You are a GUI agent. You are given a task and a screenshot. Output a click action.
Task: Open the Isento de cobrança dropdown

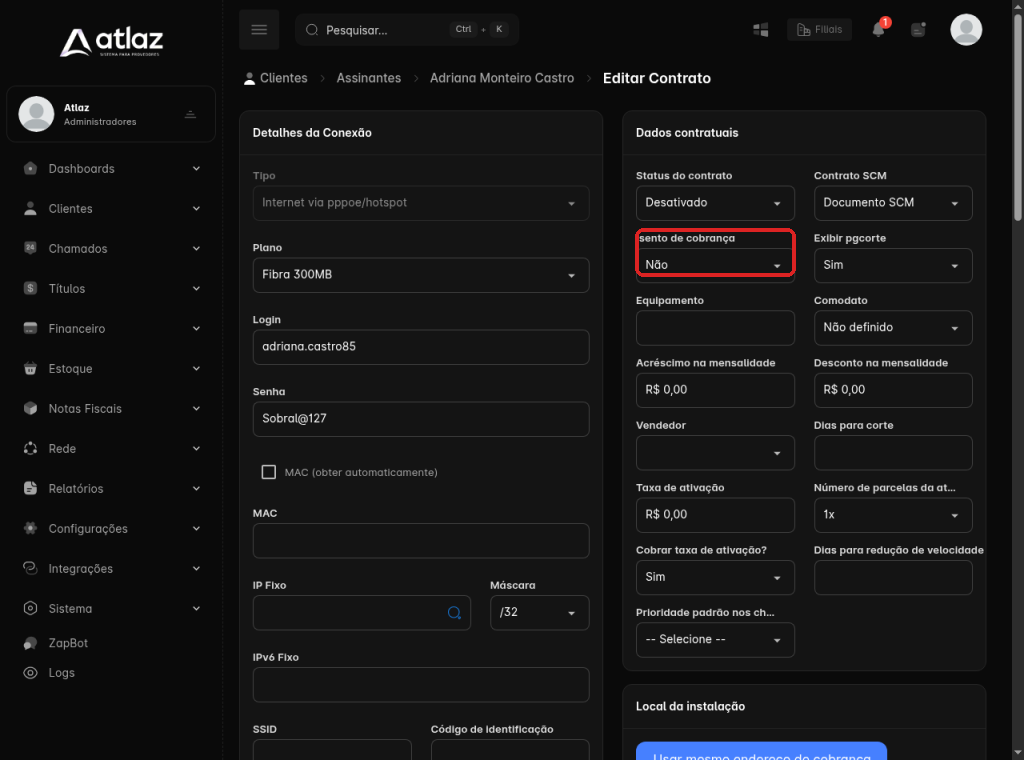[715, 265]
